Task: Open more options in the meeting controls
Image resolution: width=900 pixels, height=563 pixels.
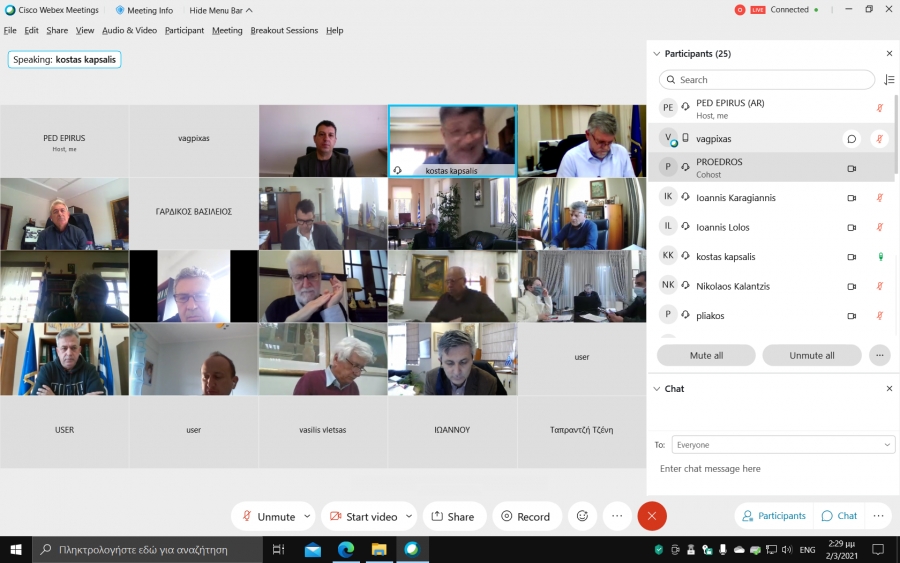Action: pyautogui.click(x=617, y=516)
